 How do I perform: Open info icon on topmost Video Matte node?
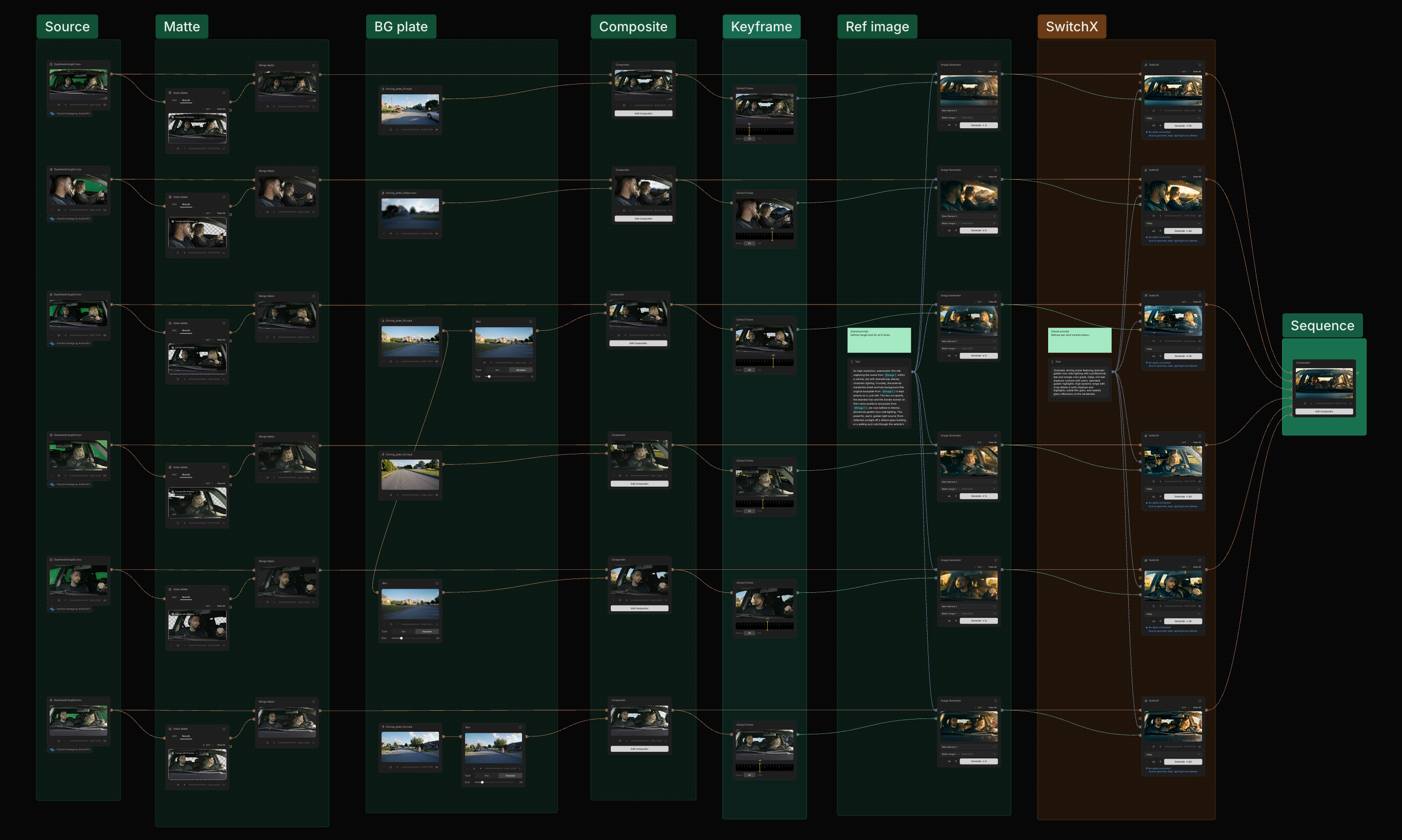point(224,93)
